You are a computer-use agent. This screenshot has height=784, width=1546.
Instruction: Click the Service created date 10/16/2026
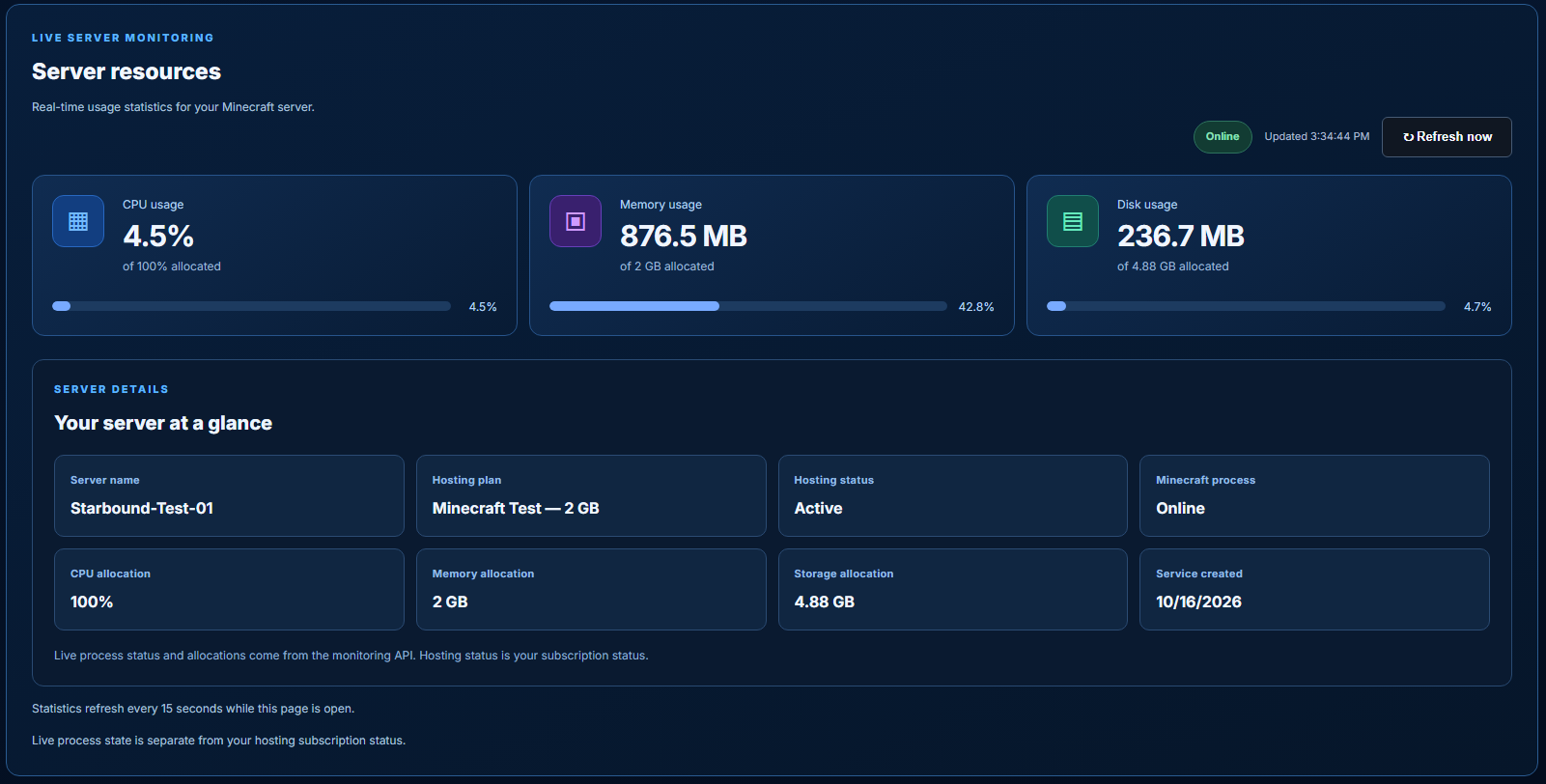click(1198, 602)
